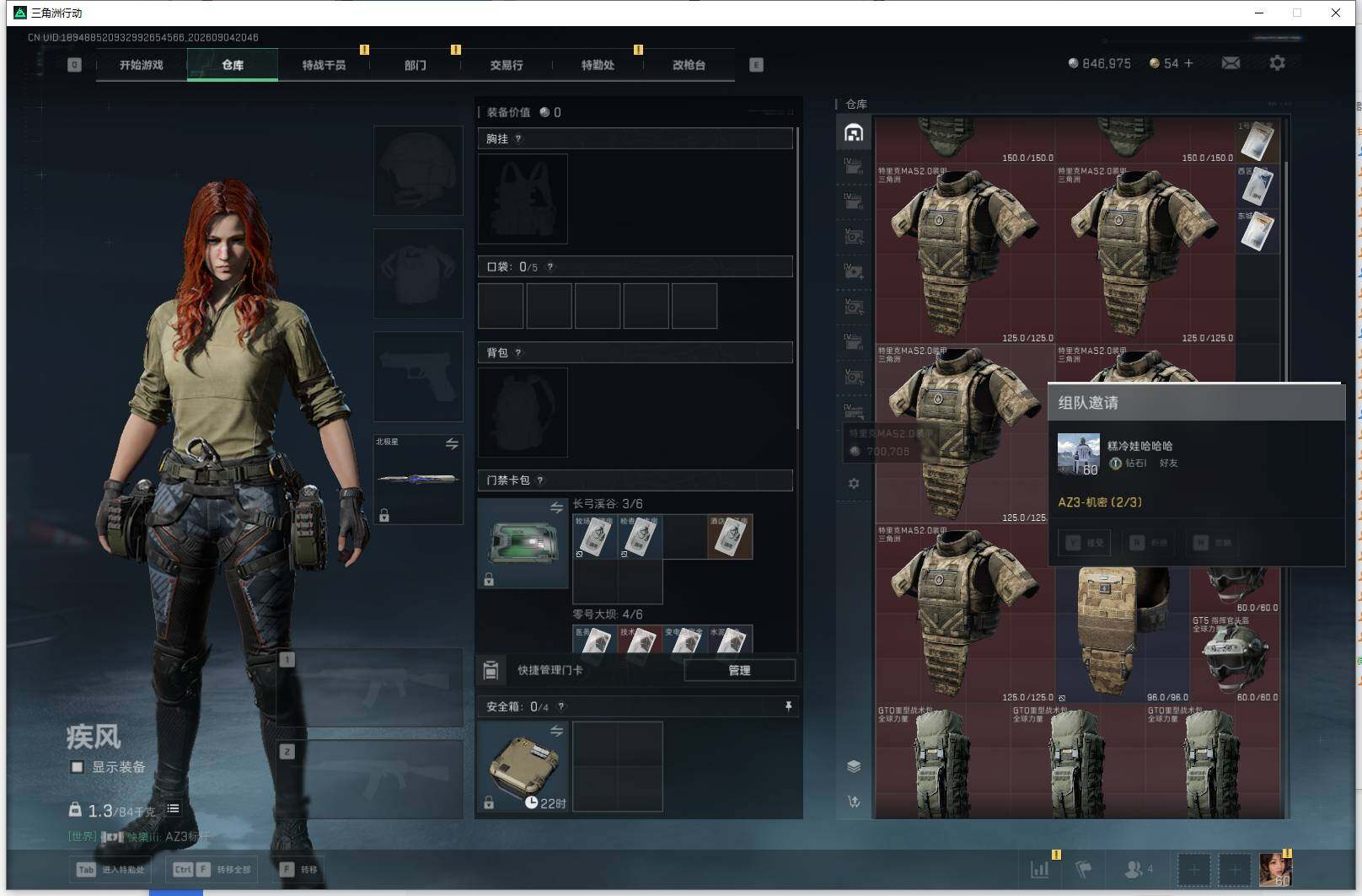Viewport: 1362px width, 896px height.
Task: Open the mail inbox envelope icon
Action: pyautogui.click(x=1231, y=63)
